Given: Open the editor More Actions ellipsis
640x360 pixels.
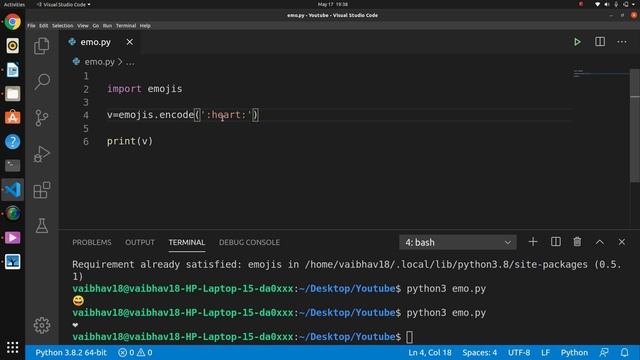Looking at the screenshot, I should click(622, 42).
